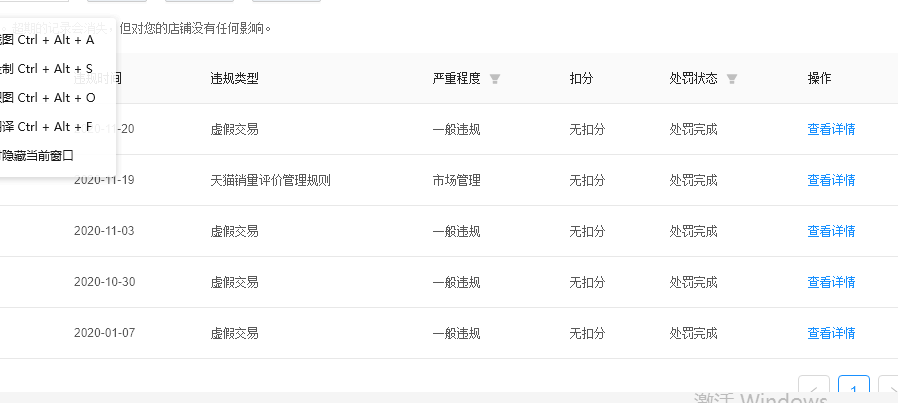This screenshot has height=403, width=898.
Task: View details of the 2020-10-30 violation
Action: [x=831, y=282]
